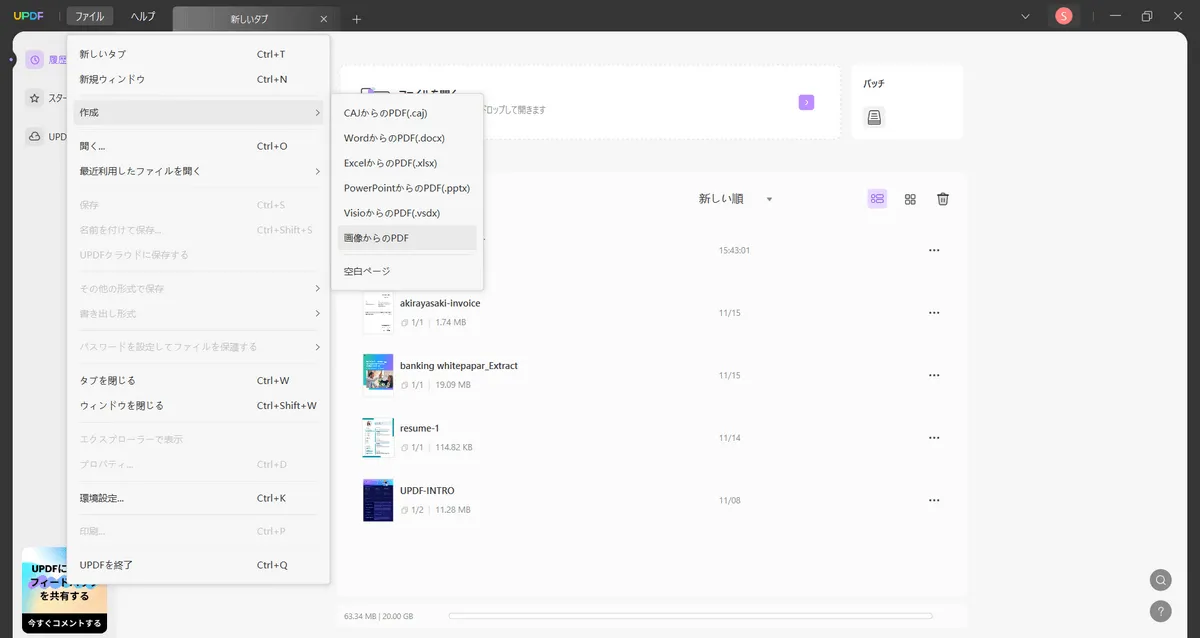Click the history clock icon in sidebar
Image resolution: width=1200 pixels, height=638 pixels.
[x=35, y=60]
